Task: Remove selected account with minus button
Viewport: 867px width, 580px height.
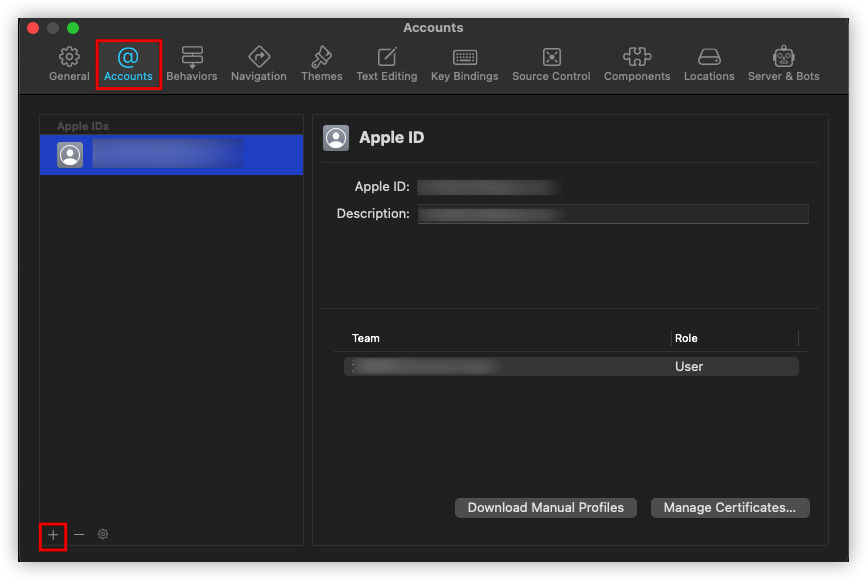Action: point(79,535)
